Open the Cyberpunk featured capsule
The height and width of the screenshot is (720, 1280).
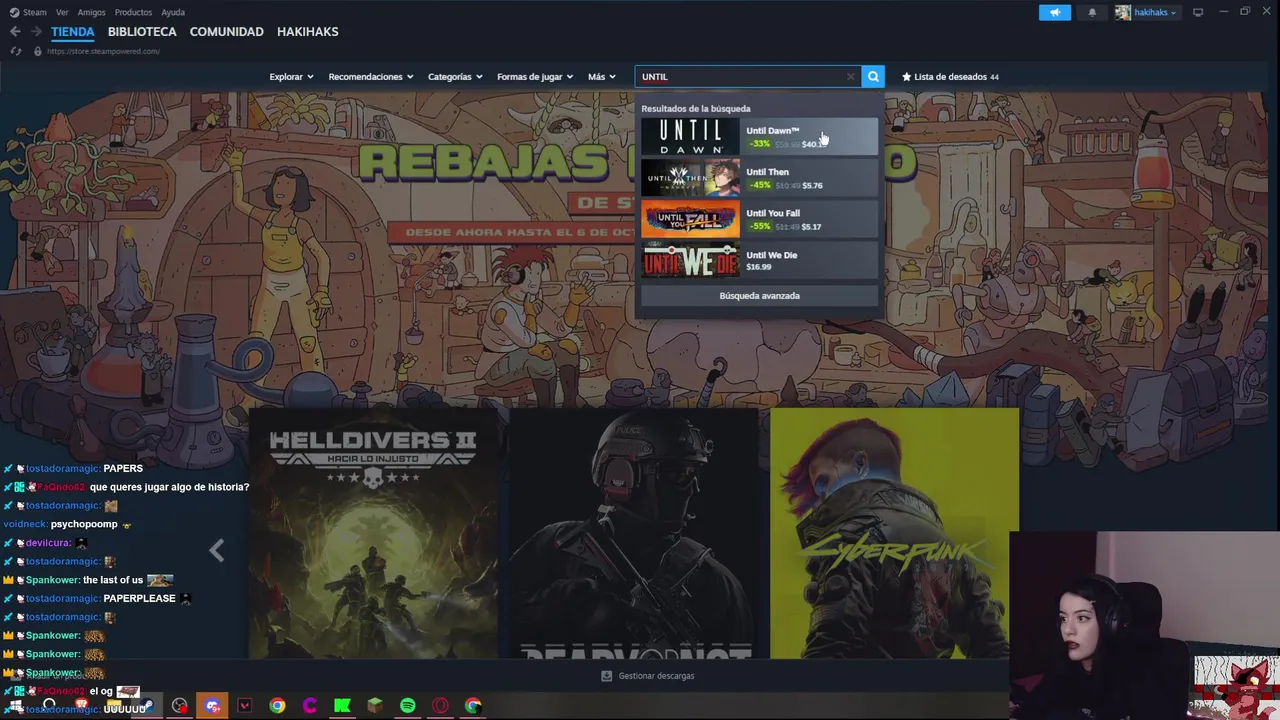click(x=894, y=533)
